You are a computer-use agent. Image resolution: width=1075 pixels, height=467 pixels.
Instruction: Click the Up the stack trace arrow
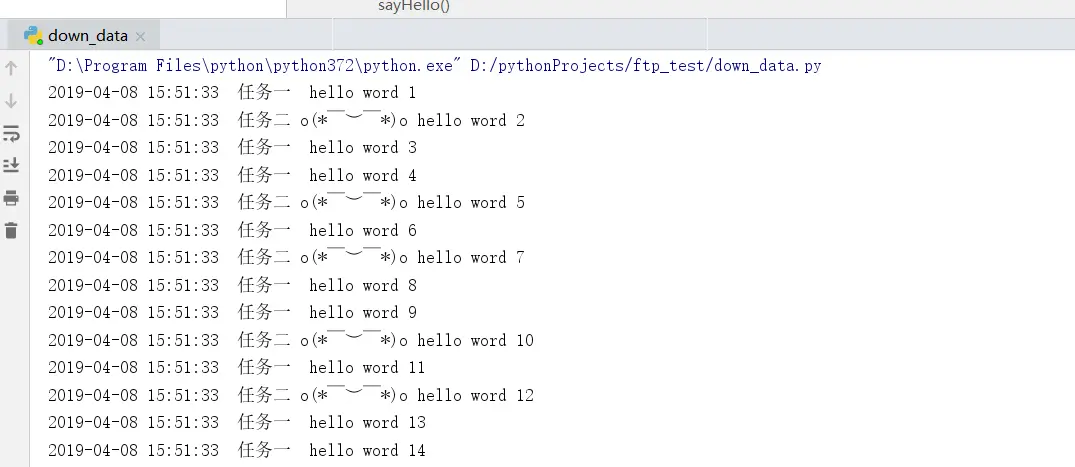click(x=11, y=68)
